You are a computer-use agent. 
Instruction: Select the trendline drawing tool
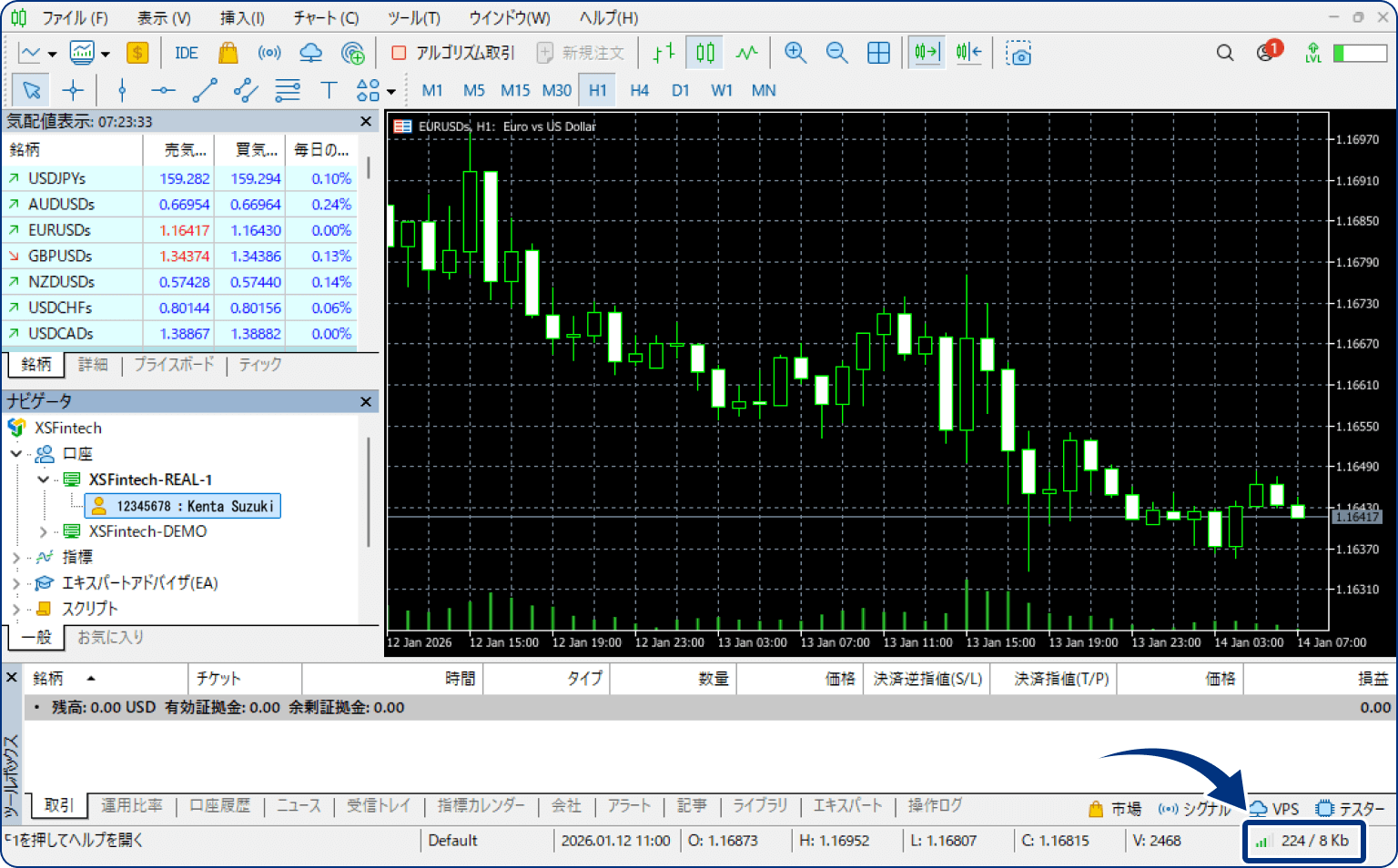(x=205, y=90)
